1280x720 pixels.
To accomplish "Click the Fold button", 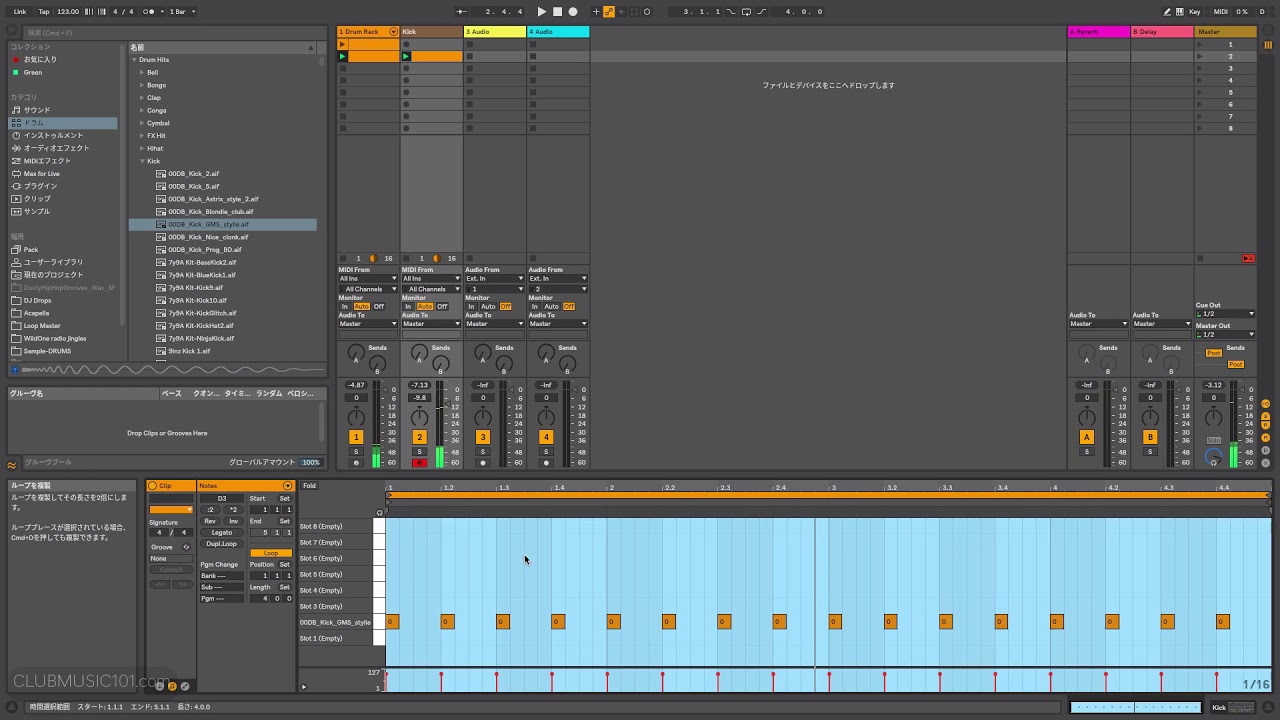I will pos(310,486).
